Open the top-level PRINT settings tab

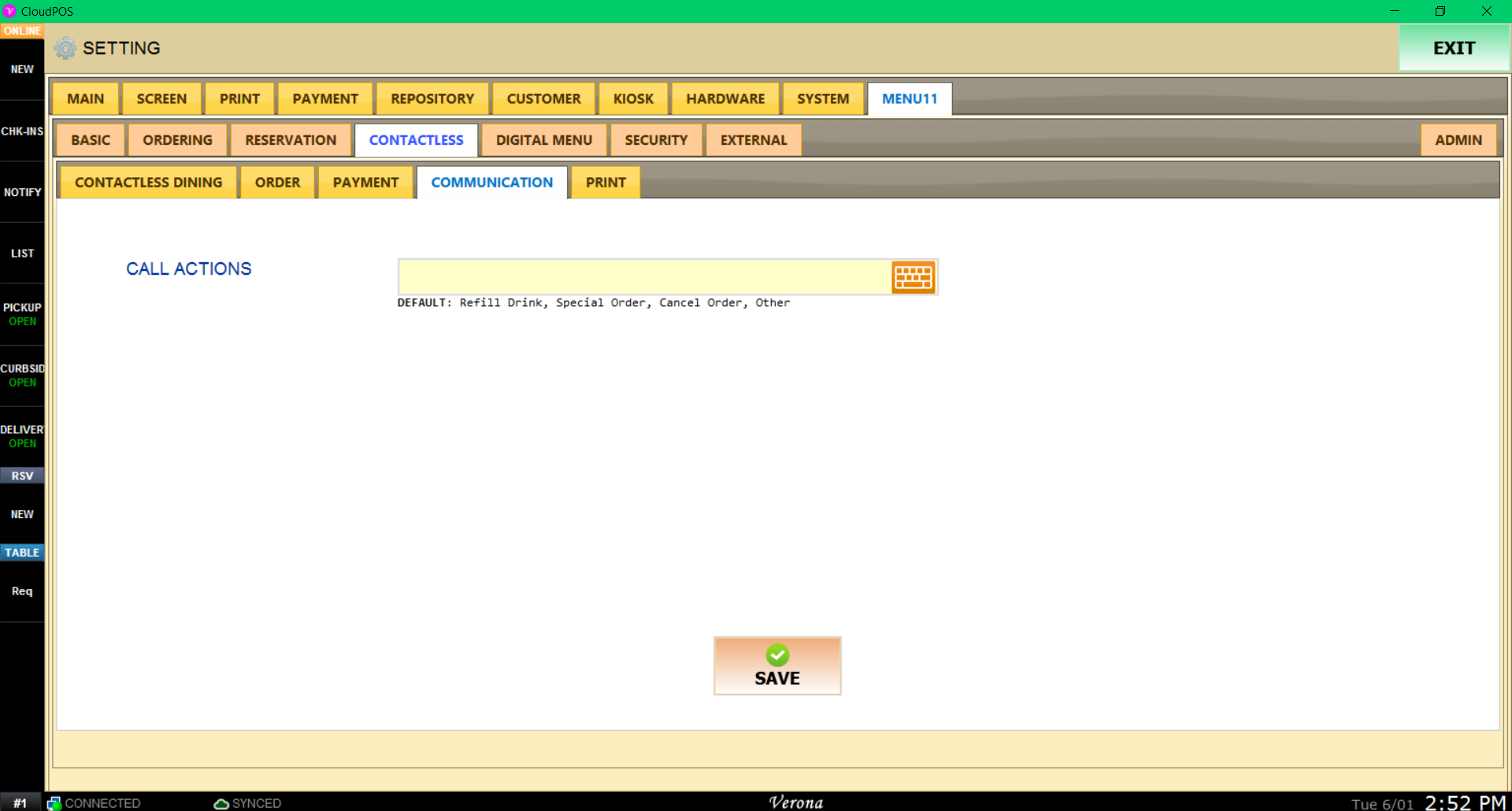pyautogui.click(x=239, y=98)
